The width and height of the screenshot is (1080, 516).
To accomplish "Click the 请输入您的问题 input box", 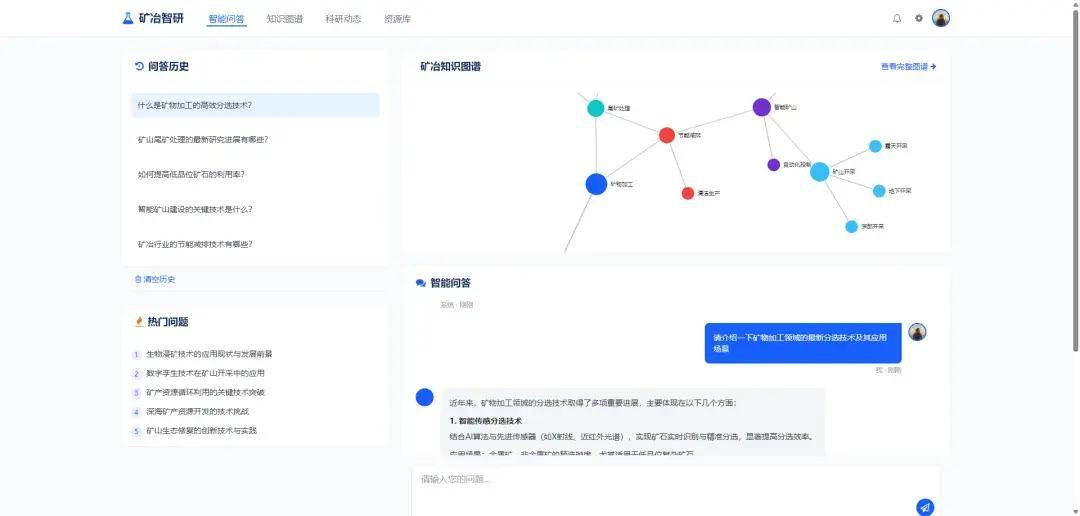I will click(x=660, y=479).
